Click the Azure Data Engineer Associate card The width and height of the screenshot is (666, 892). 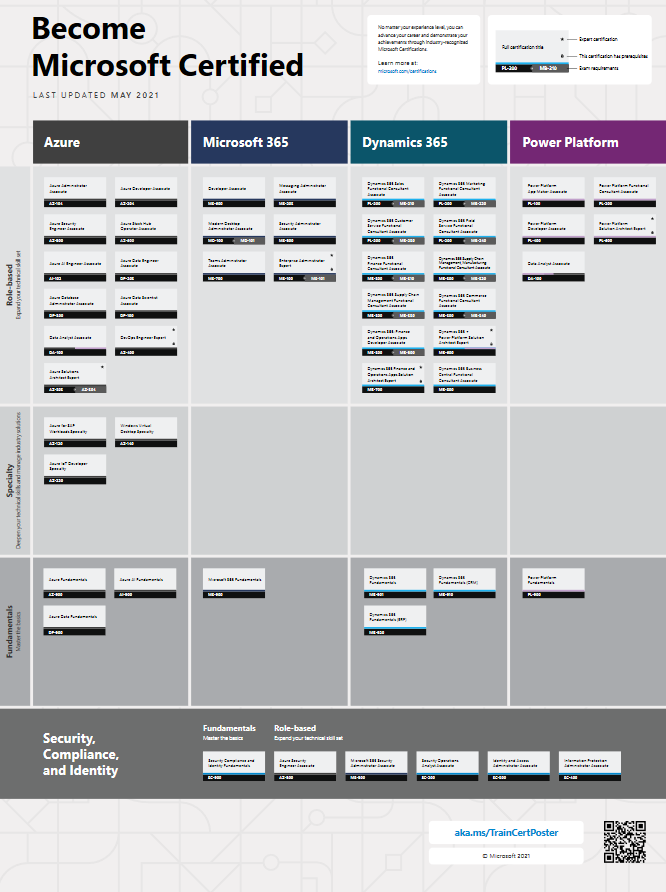pos(146,267)
